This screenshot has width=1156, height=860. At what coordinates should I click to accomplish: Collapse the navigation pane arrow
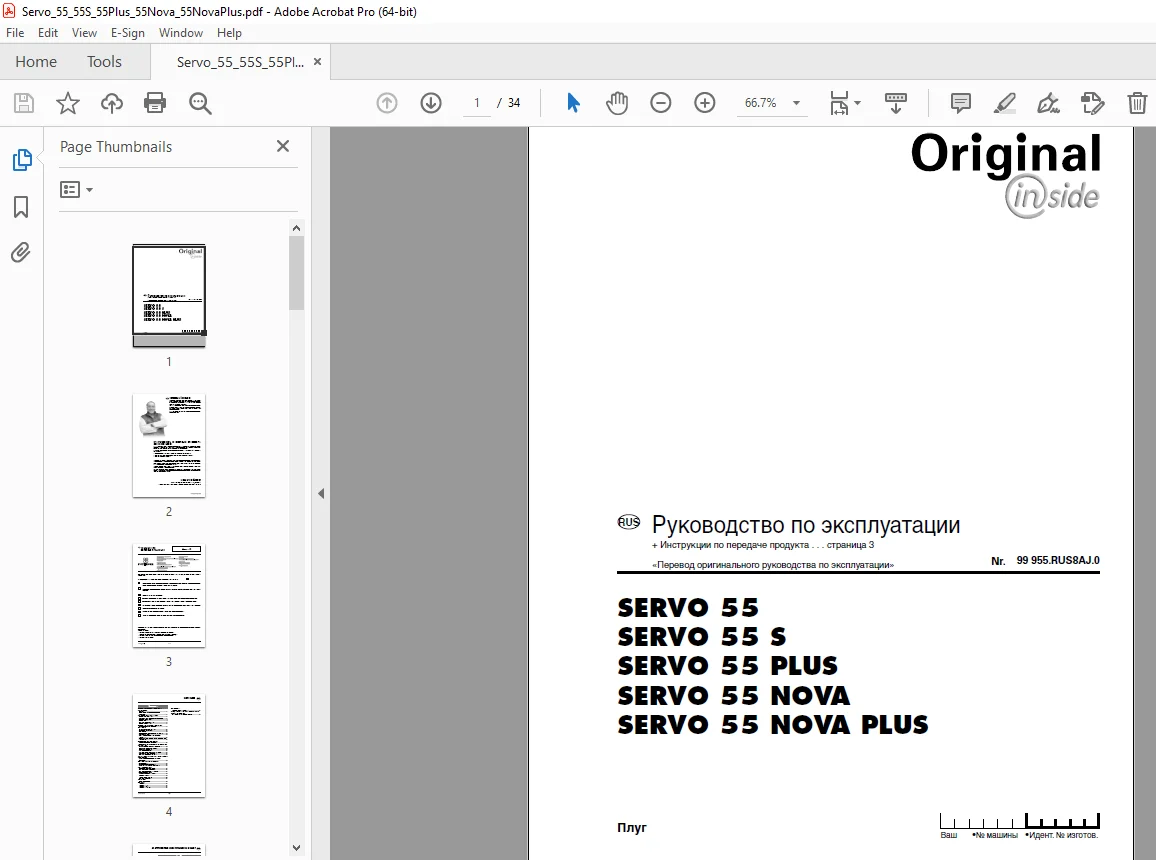coord(321,494)
